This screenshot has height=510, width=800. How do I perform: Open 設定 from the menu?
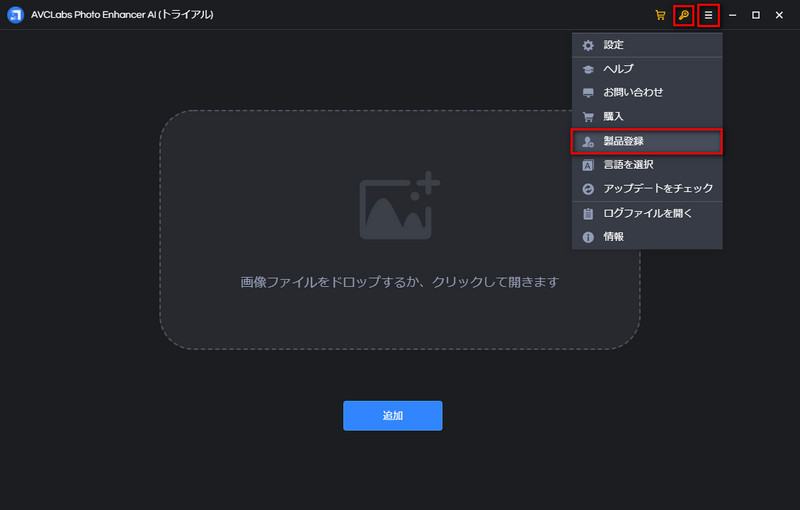click(x=647, y=45)
